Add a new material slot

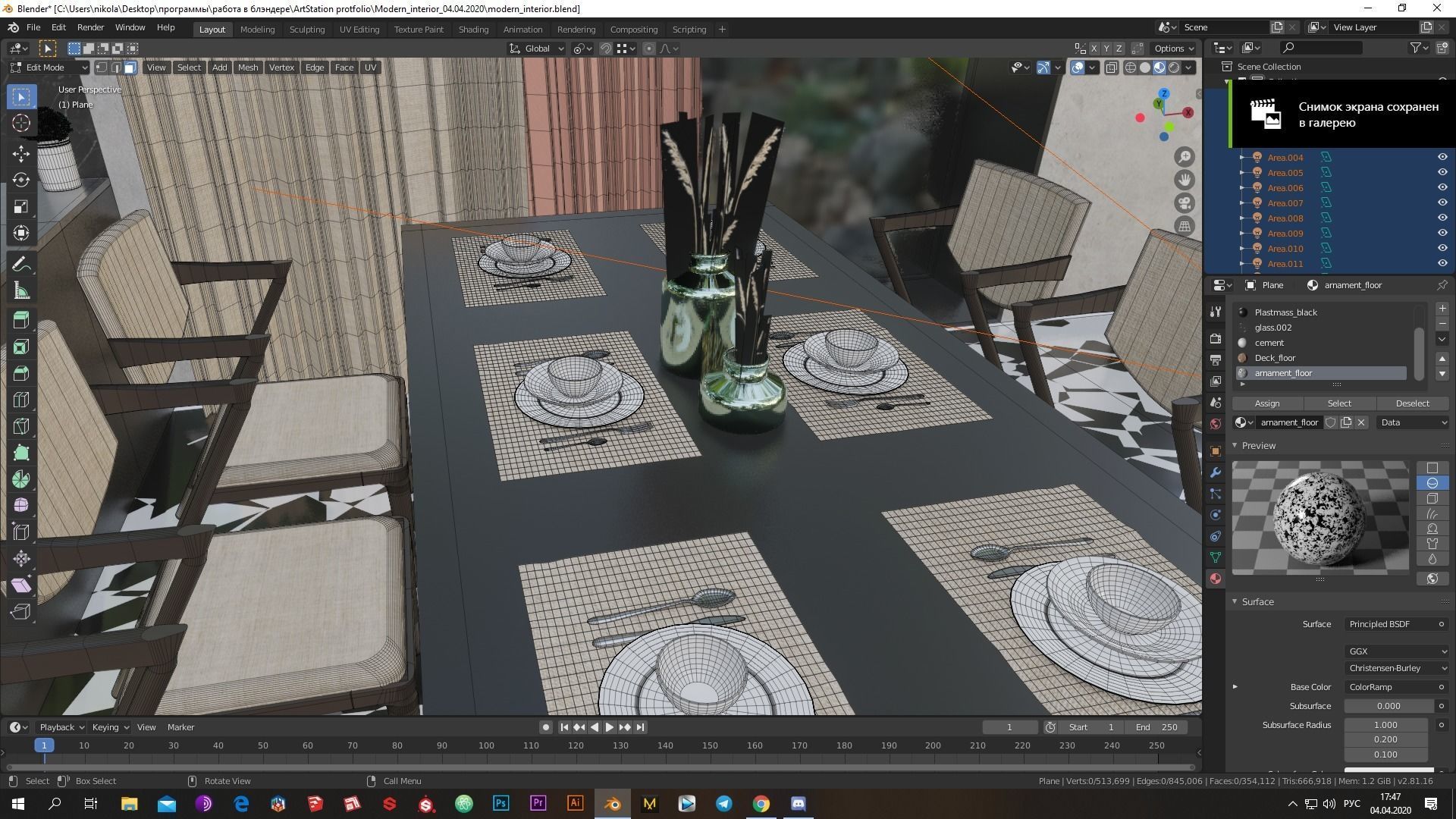1442,309
